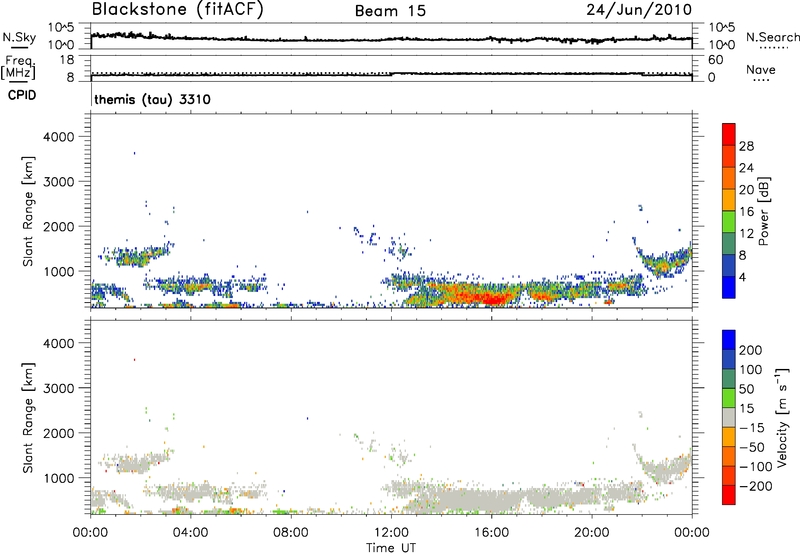Select the "Freq. [MHz]" axis label
Viewport: 800px width, 554px height.
point(19,68)
